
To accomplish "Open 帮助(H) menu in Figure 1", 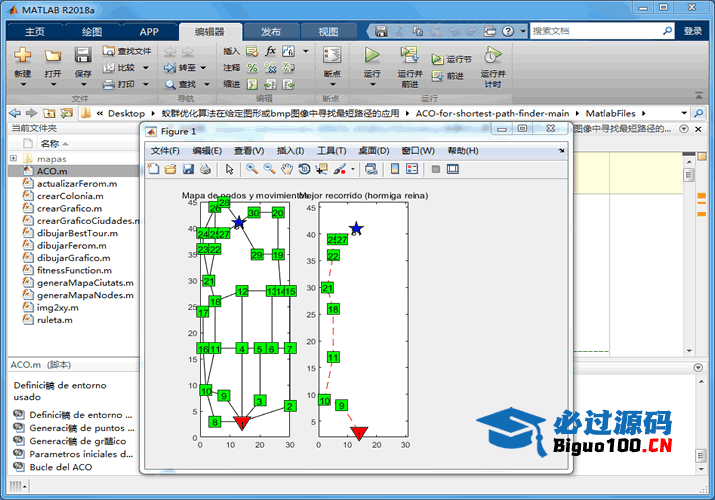I will [x=463, y=151].
